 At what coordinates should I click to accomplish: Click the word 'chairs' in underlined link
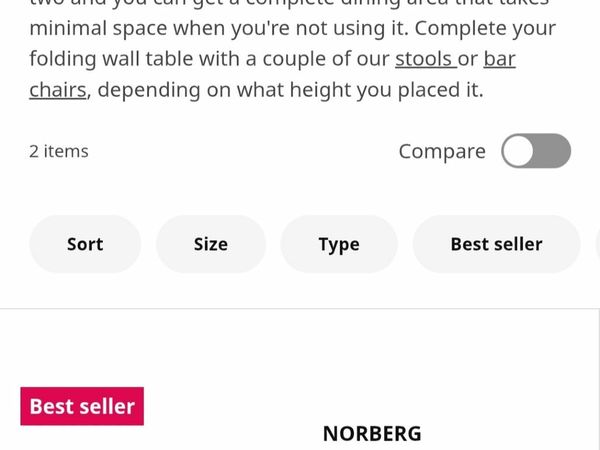(58, 90)
